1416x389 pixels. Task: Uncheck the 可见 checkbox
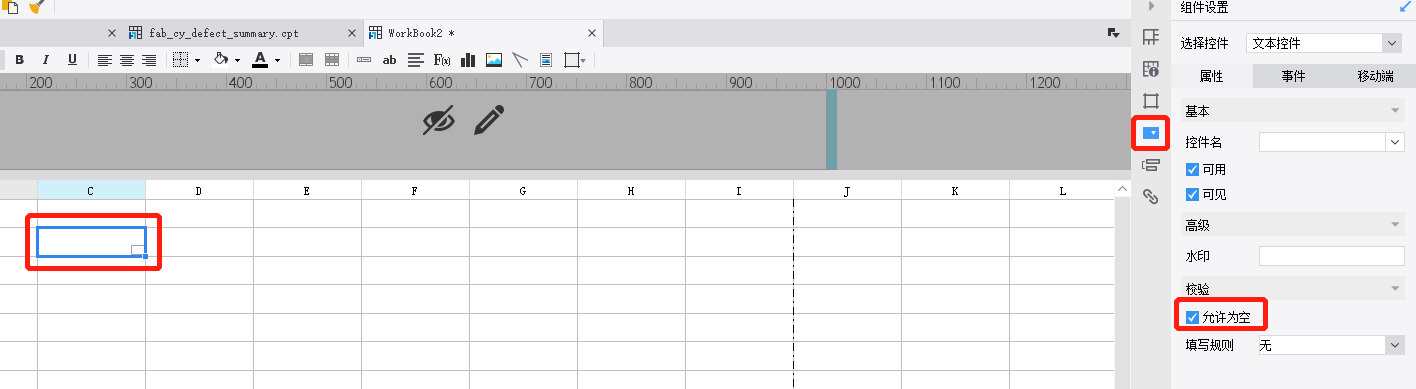(x=1192, y=194)
